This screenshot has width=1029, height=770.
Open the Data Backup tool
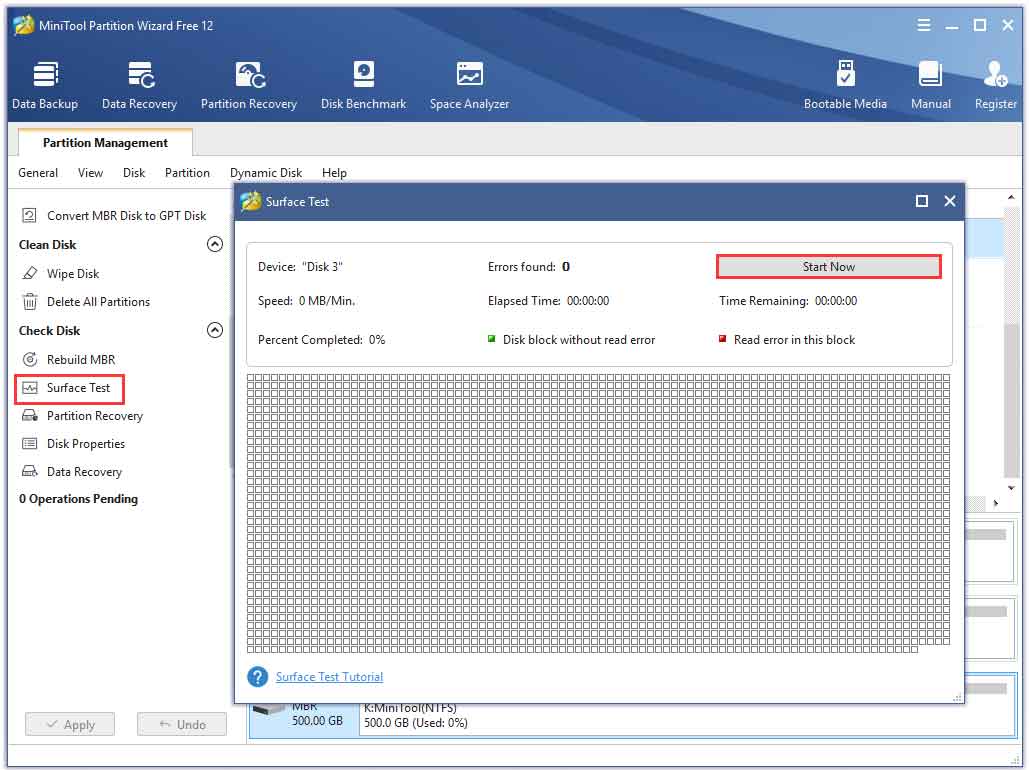45,85
